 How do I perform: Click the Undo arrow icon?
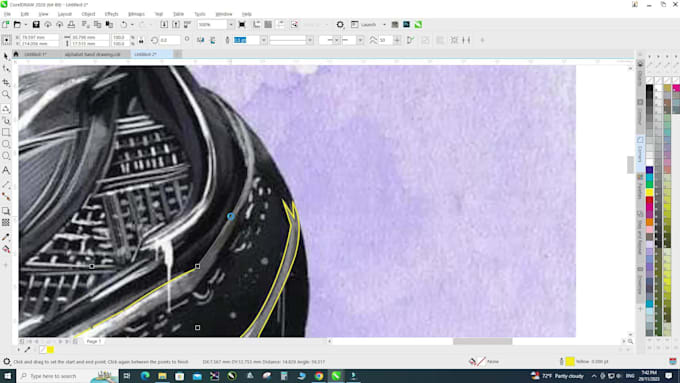124,25
